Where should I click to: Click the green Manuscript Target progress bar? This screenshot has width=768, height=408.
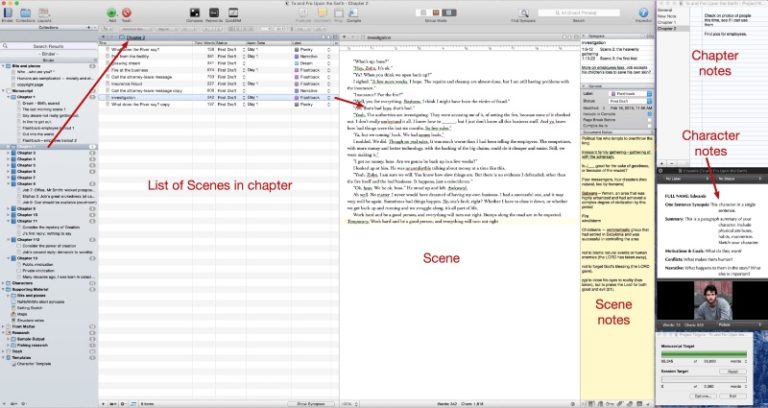[x=704, y=354]
